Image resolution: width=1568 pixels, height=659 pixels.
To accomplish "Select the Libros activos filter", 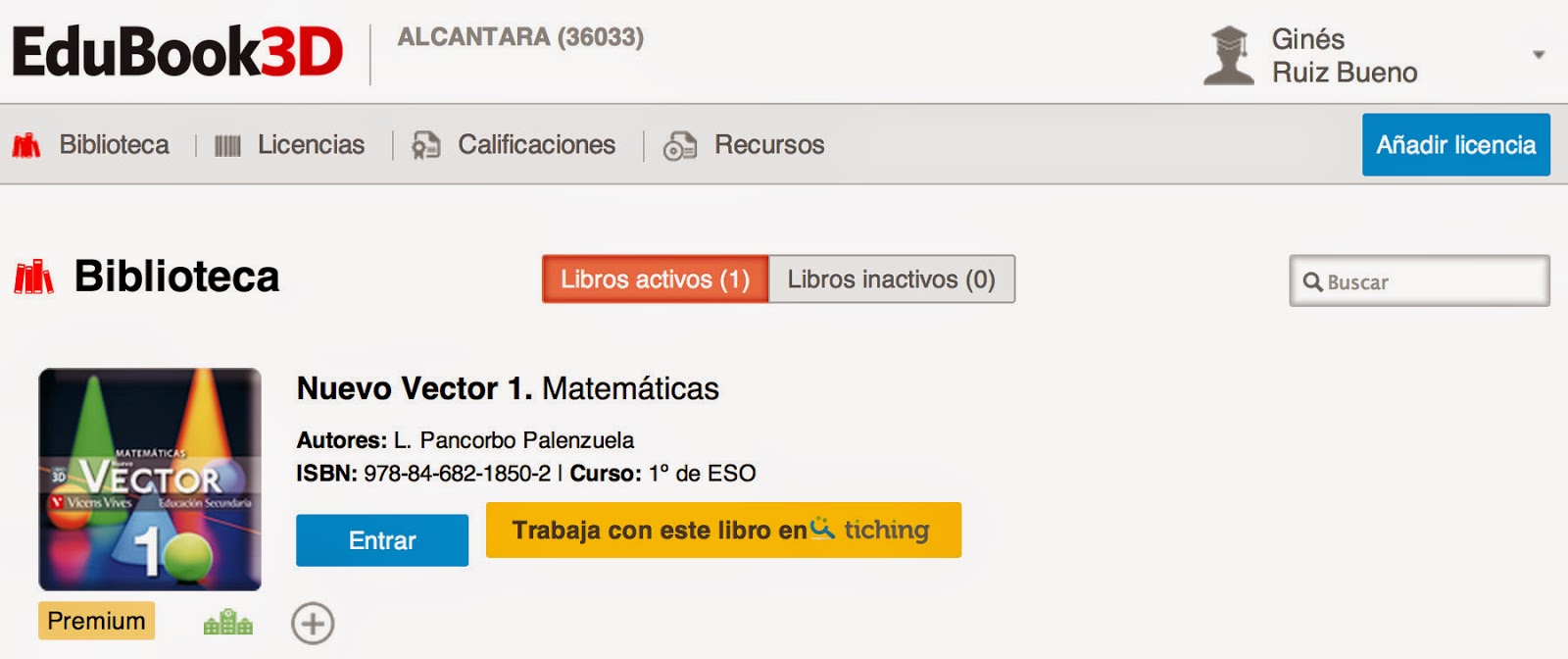I will pyautogui.click(x=655, y=279).
